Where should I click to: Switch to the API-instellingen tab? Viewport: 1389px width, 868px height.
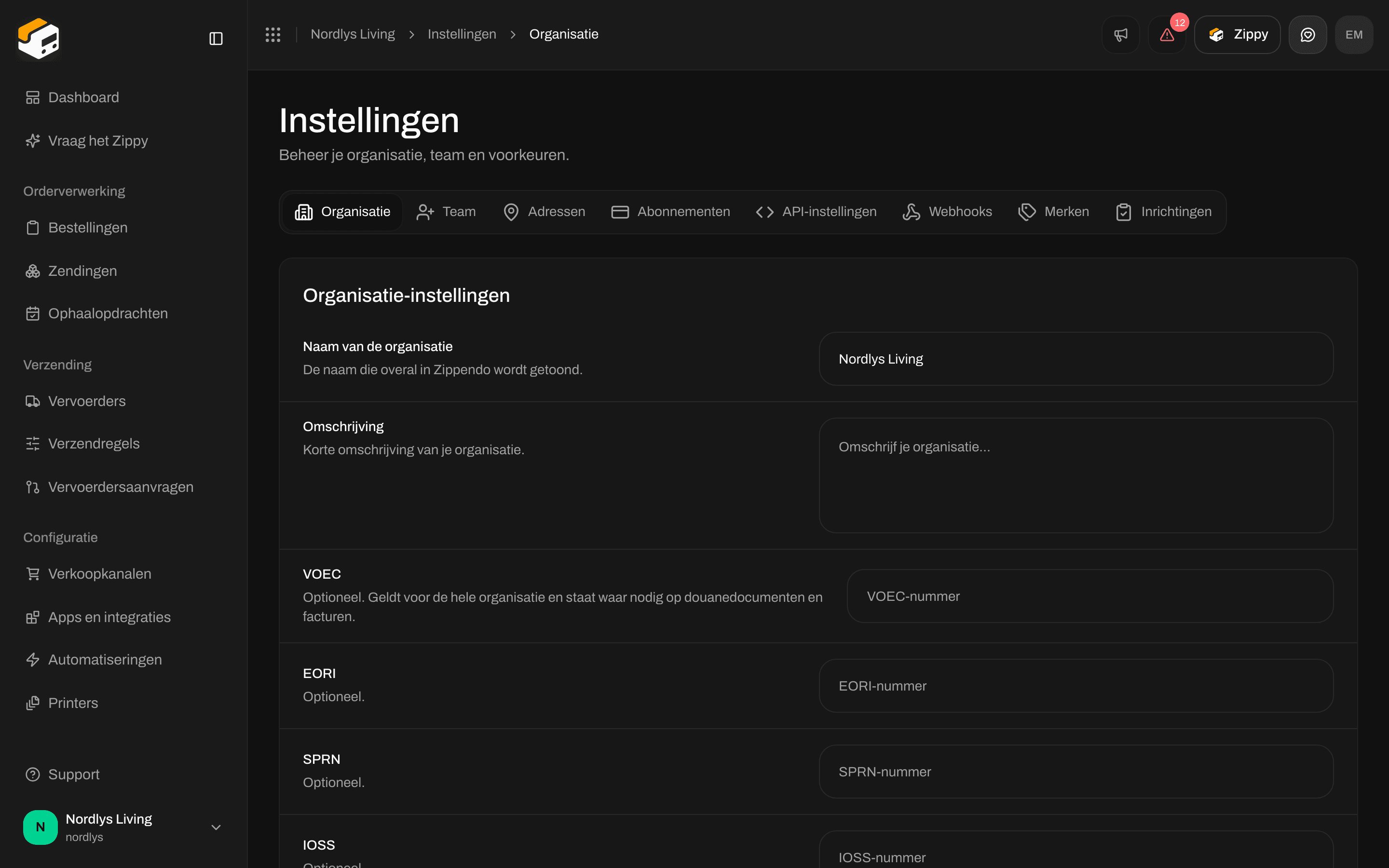(816, 212)
